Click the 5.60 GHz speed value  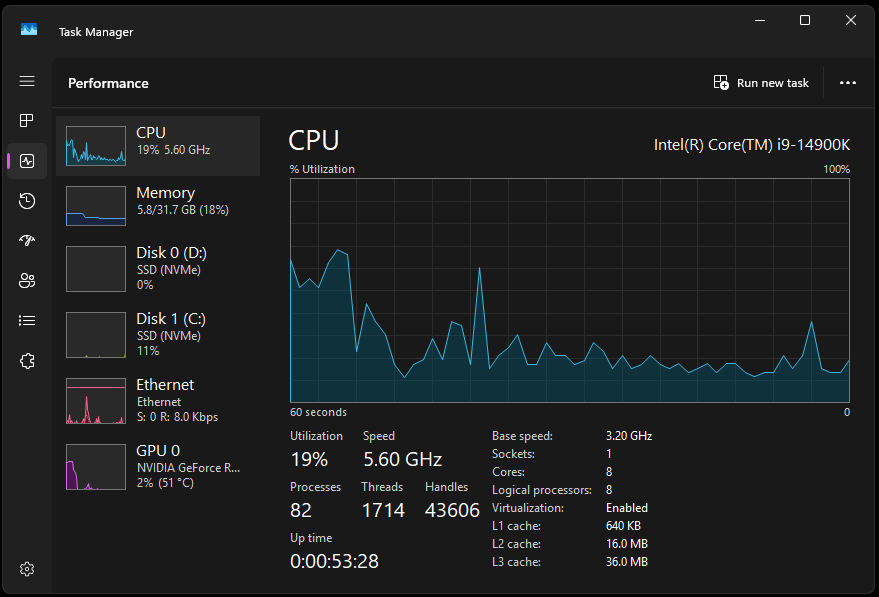point(403,460)
